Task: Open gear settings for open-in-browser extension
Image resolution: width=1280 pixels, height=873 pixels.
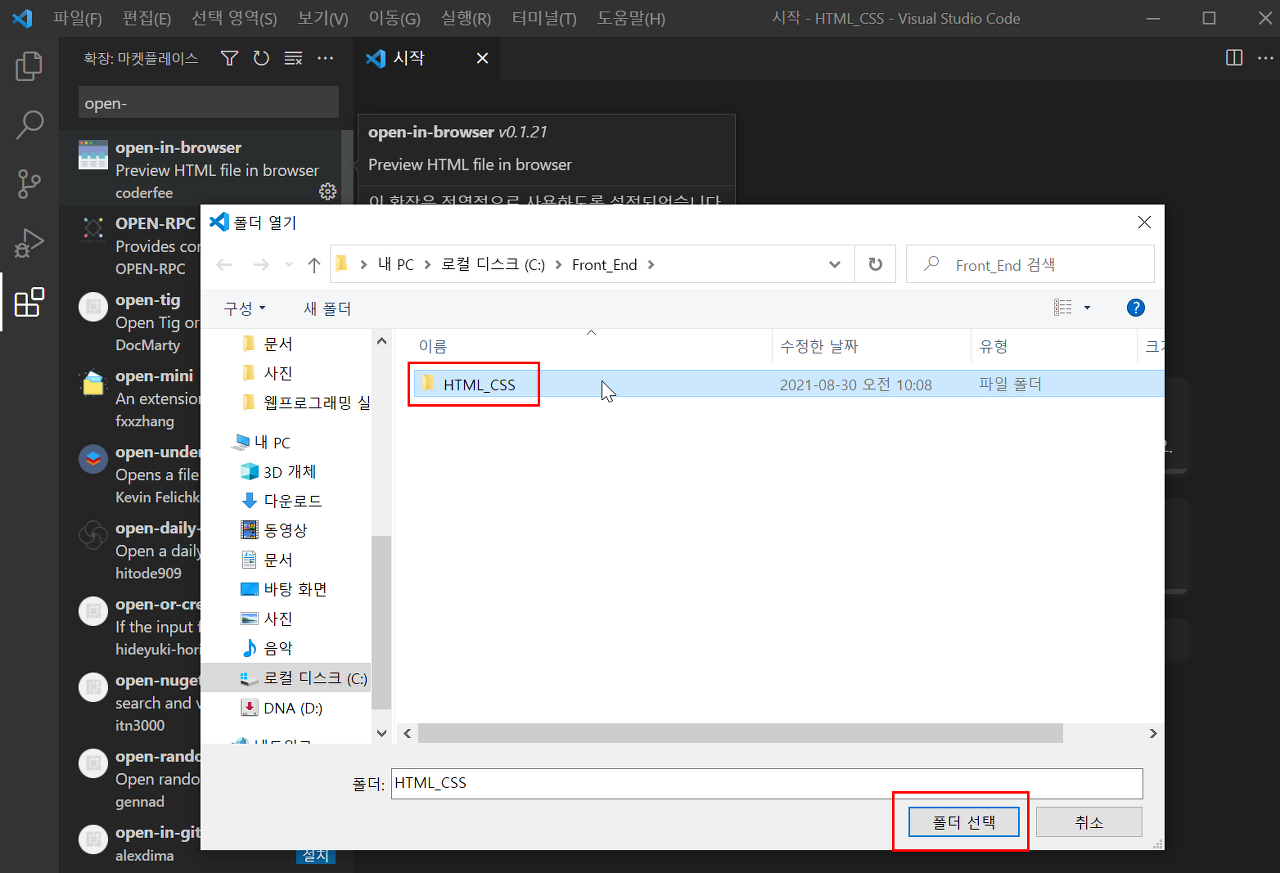Action: coord(327,191)
